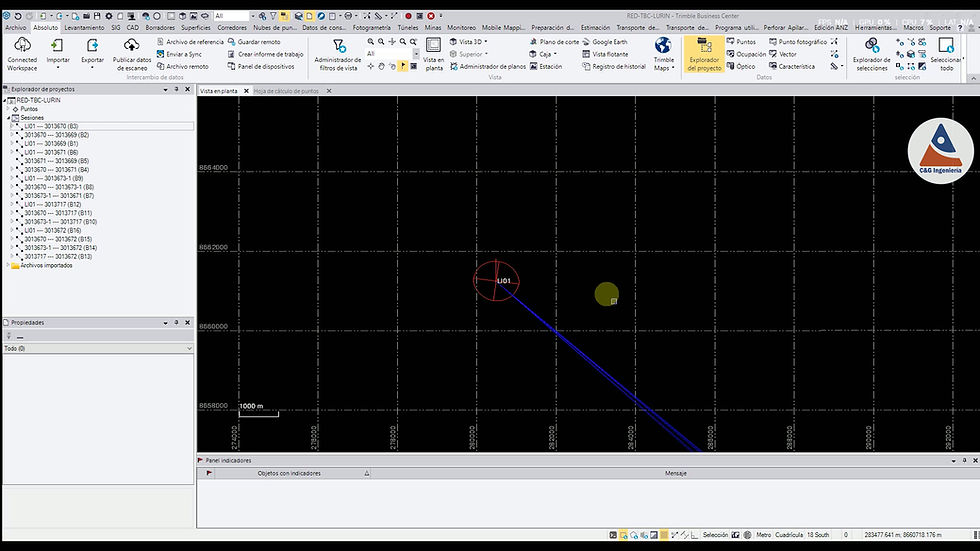Image resolution: width=980 pixels, height=551 pixels.
Task: Click the undo icon in quick access toolbar
Action: click(18, 16)
